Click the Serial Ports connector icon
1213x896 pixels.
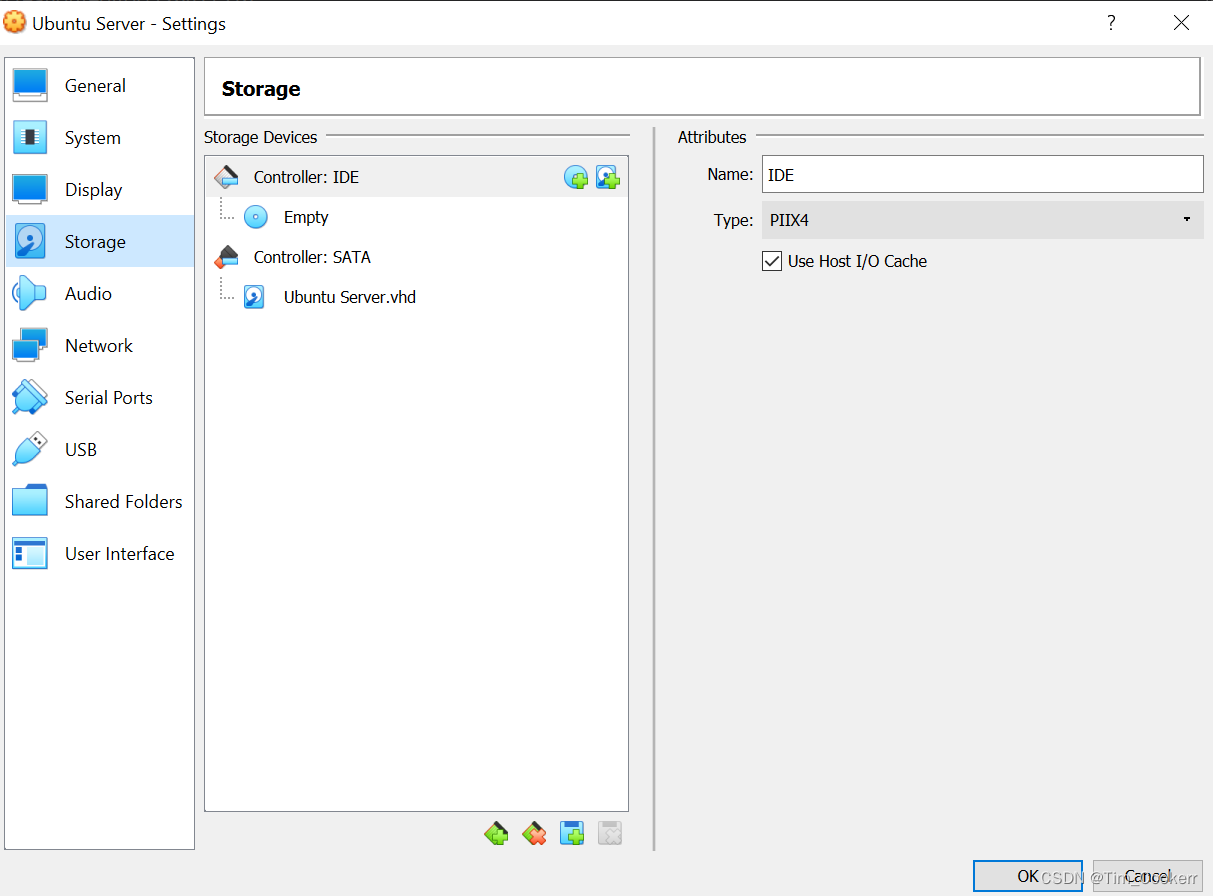point(30,398)
